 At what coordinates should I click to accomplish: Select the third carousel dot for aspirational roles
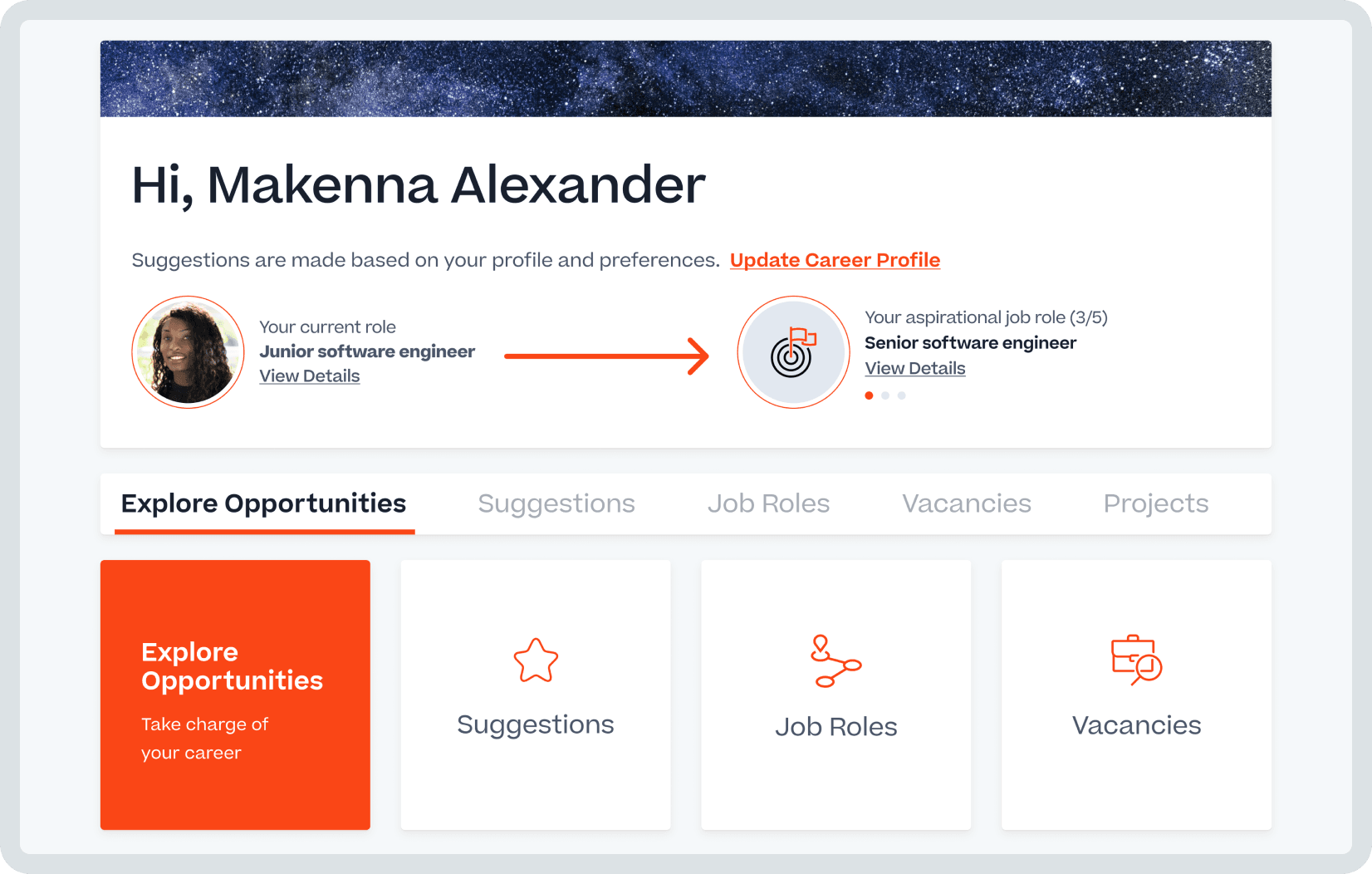(902, 395)
